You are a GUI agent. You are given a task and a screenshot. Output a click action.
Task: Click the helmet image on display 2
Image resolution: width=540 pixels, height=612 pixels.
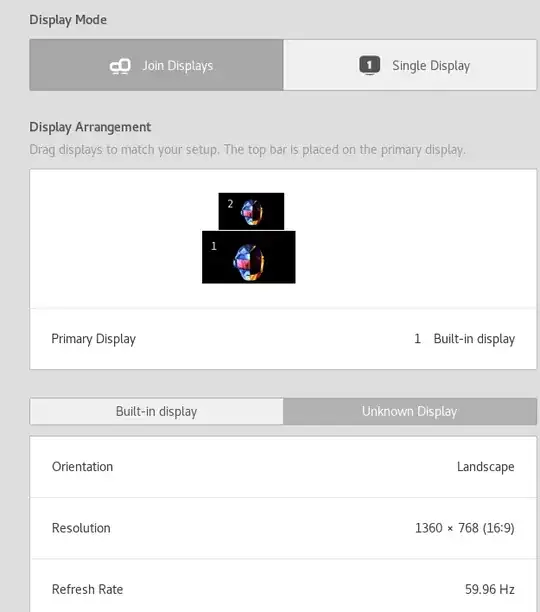point(252,212)
